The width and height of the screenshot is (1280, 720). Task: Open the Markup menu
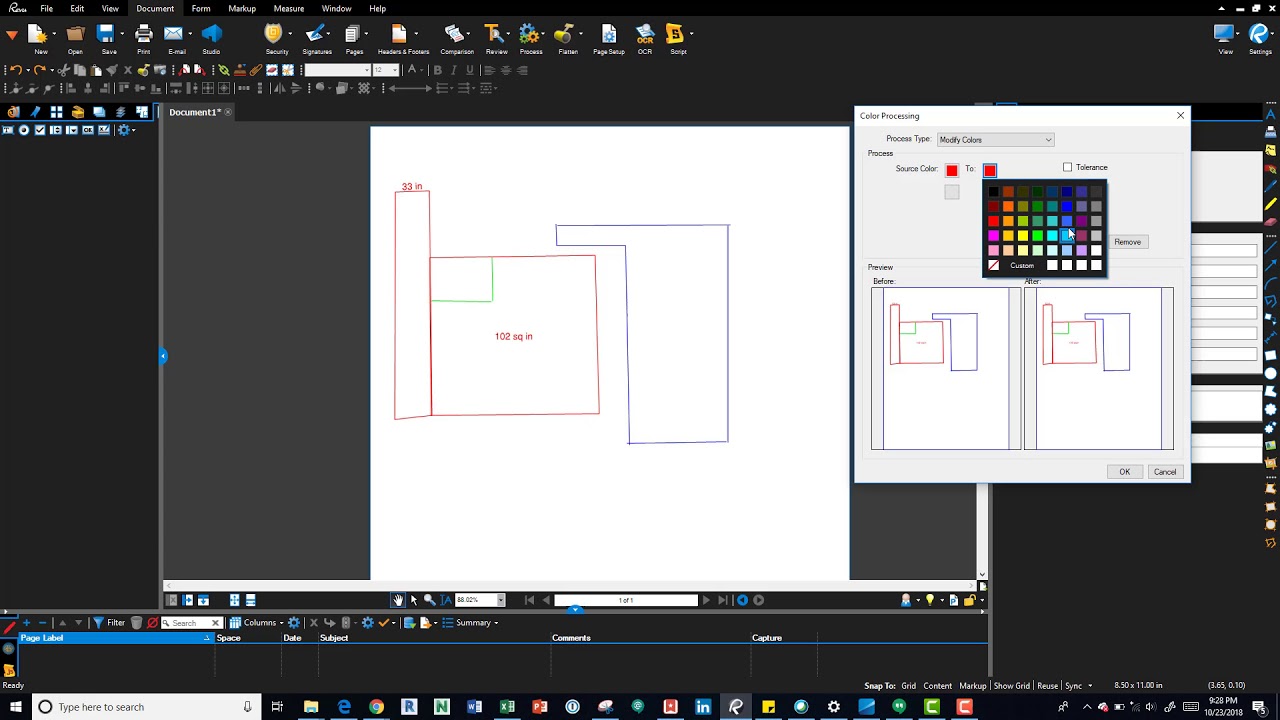pos(242,9)
